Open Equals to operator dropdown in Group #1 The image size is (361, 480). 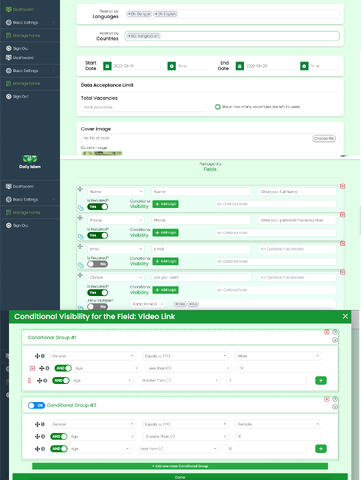186,356
